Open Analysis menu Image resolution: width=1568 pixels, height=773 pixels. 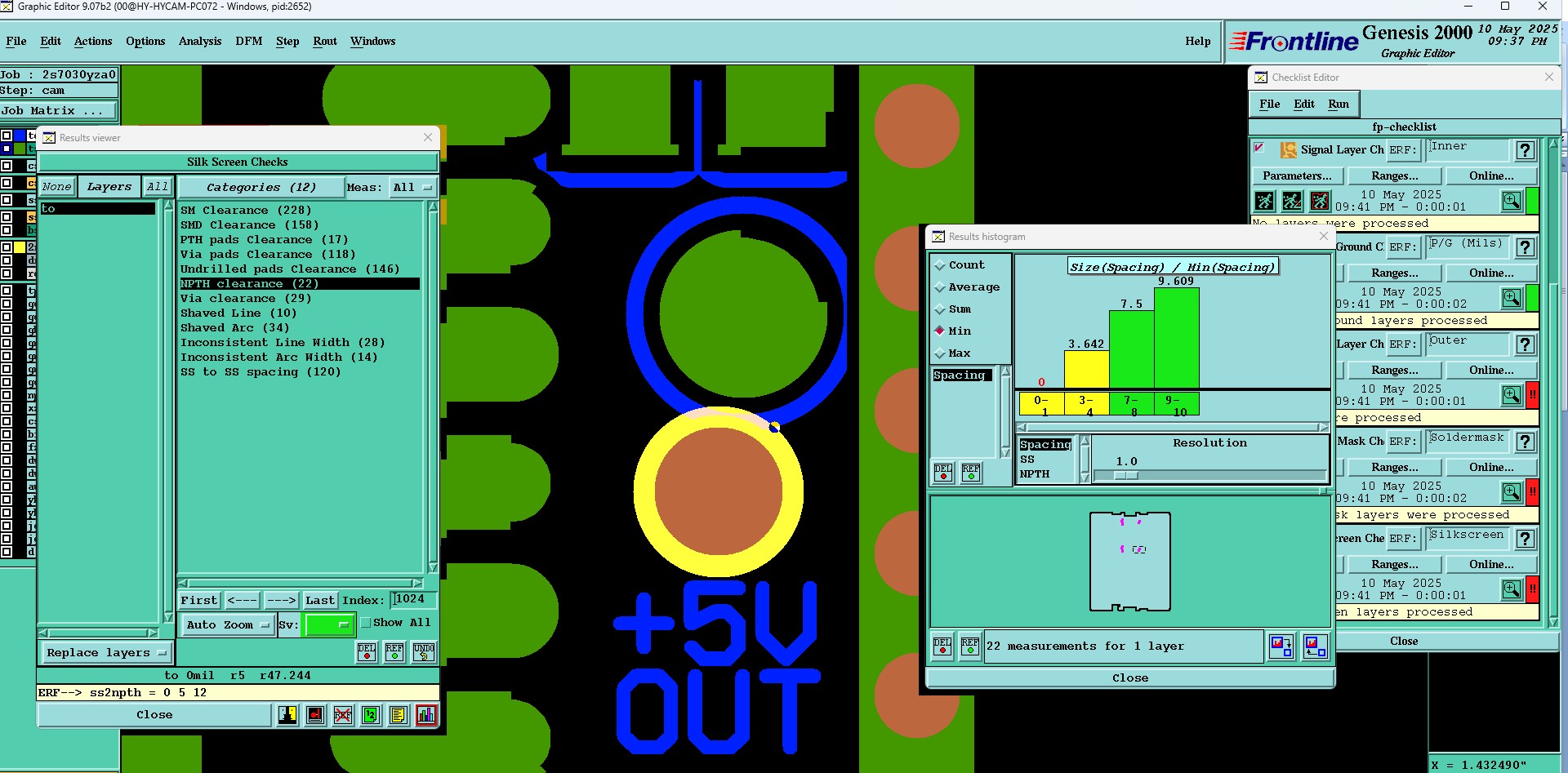click(200, 41)
